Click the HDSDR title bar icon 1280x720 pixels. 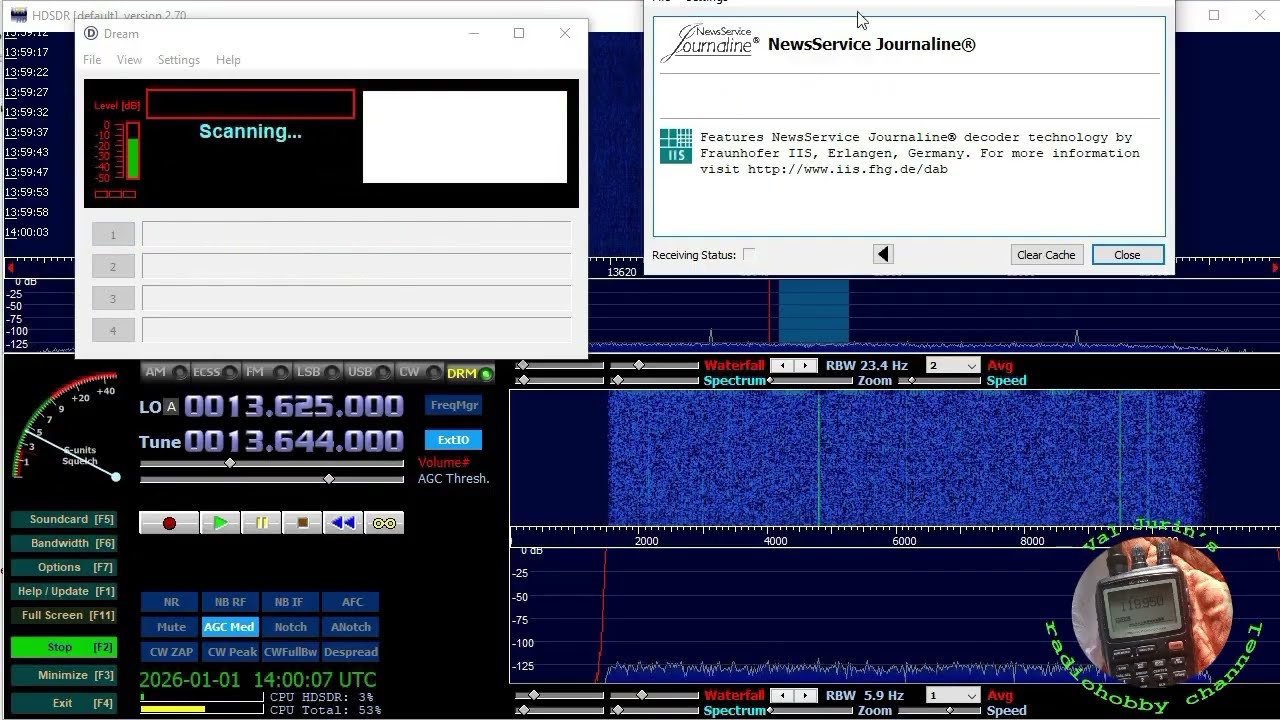[x=18, y=15]
